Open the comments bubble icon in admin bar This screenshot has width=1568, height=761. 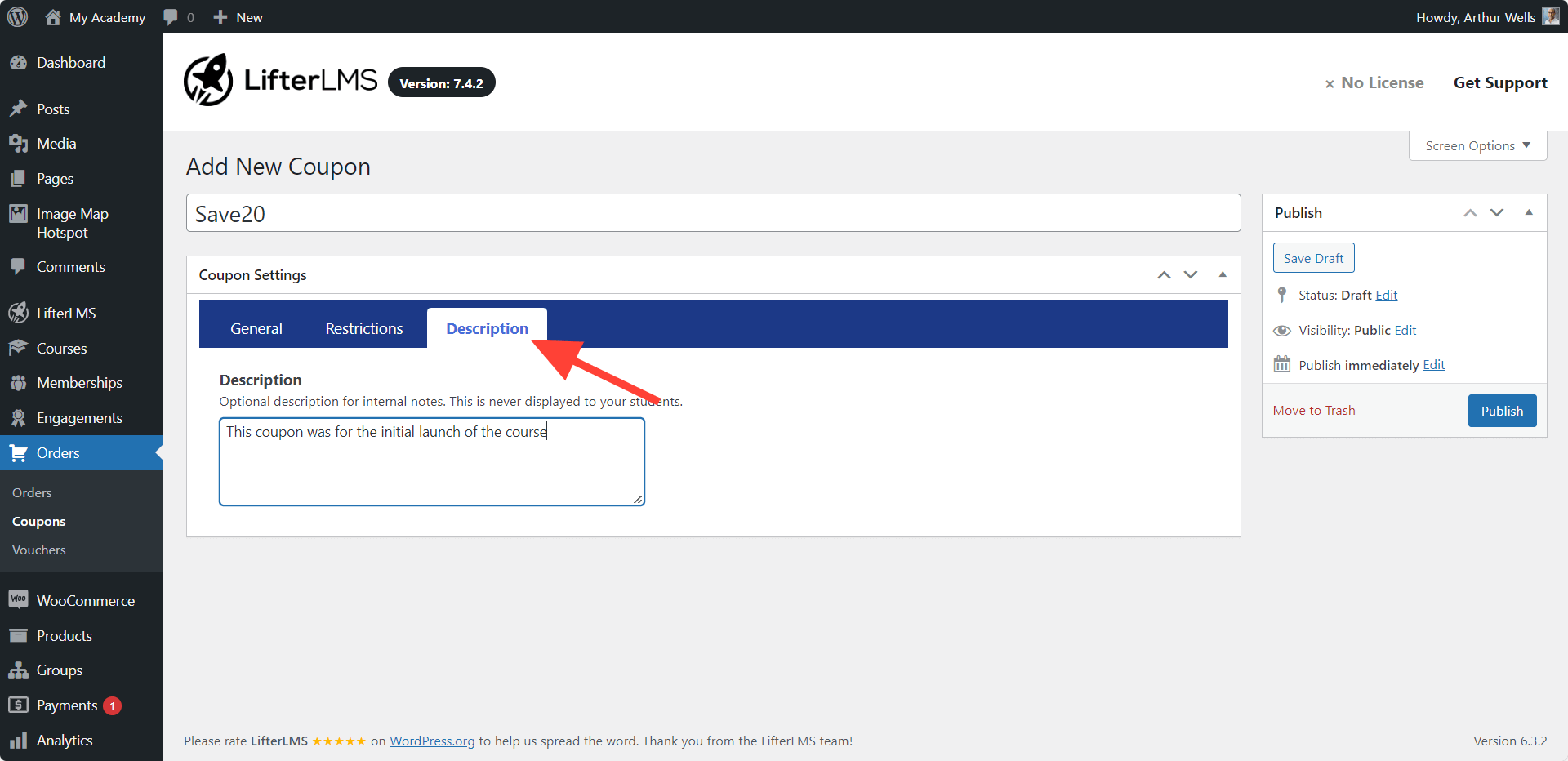click(x=171, y=17)
